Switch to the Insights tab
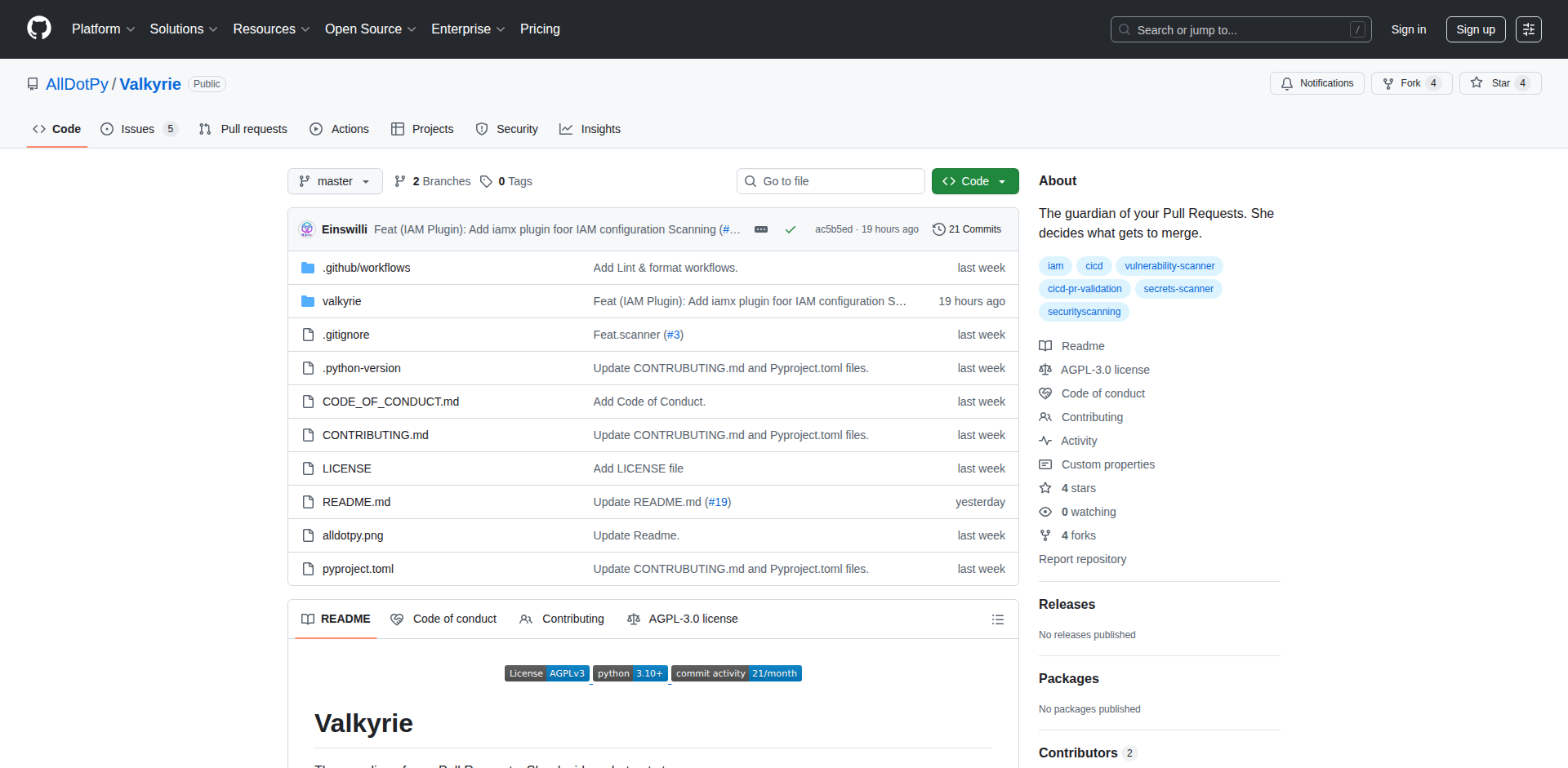 tap(590, 129)
